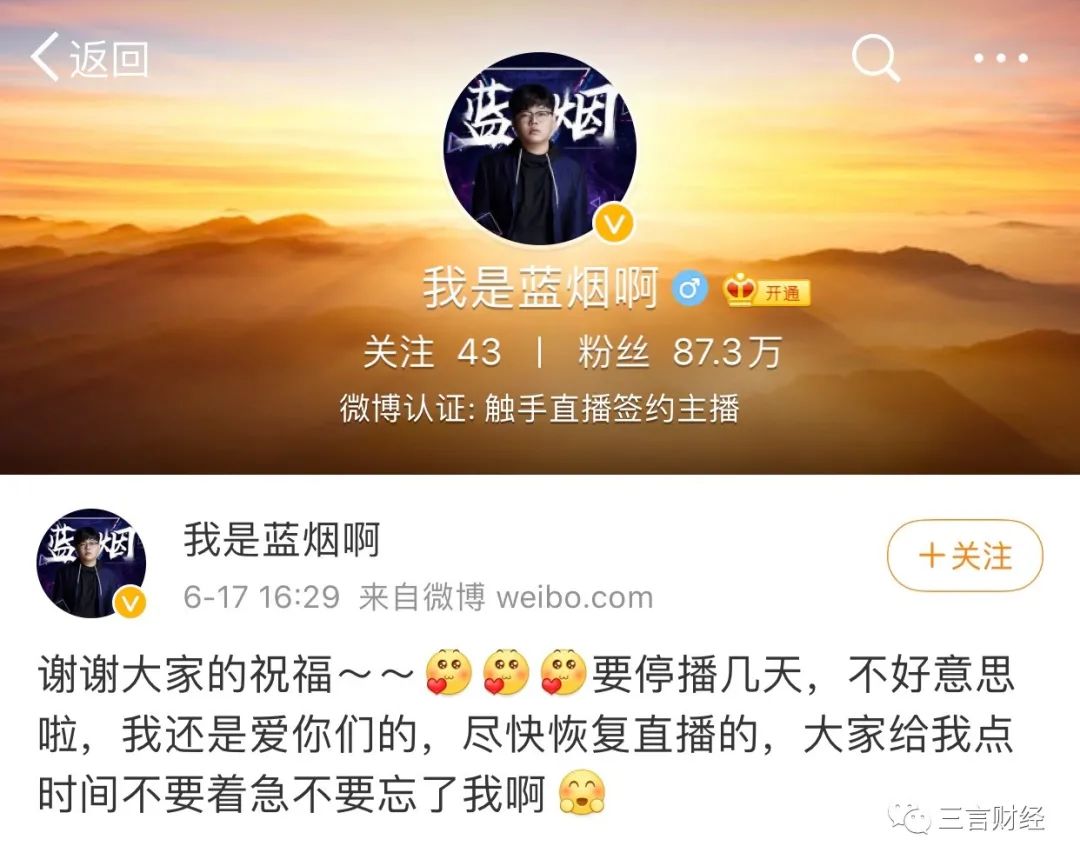The width and height of the screenshot is (1080, 866).
Task: Tap the small post author avatar
Action: 91,563
